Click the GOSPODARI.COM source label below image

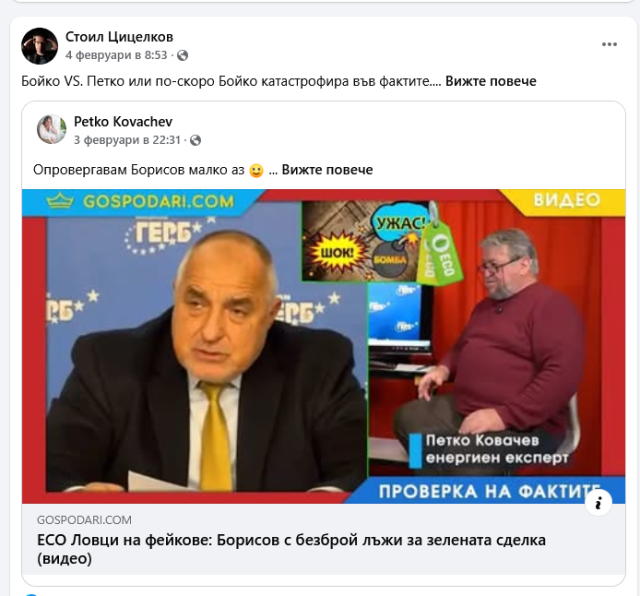[x=84, y=520]
